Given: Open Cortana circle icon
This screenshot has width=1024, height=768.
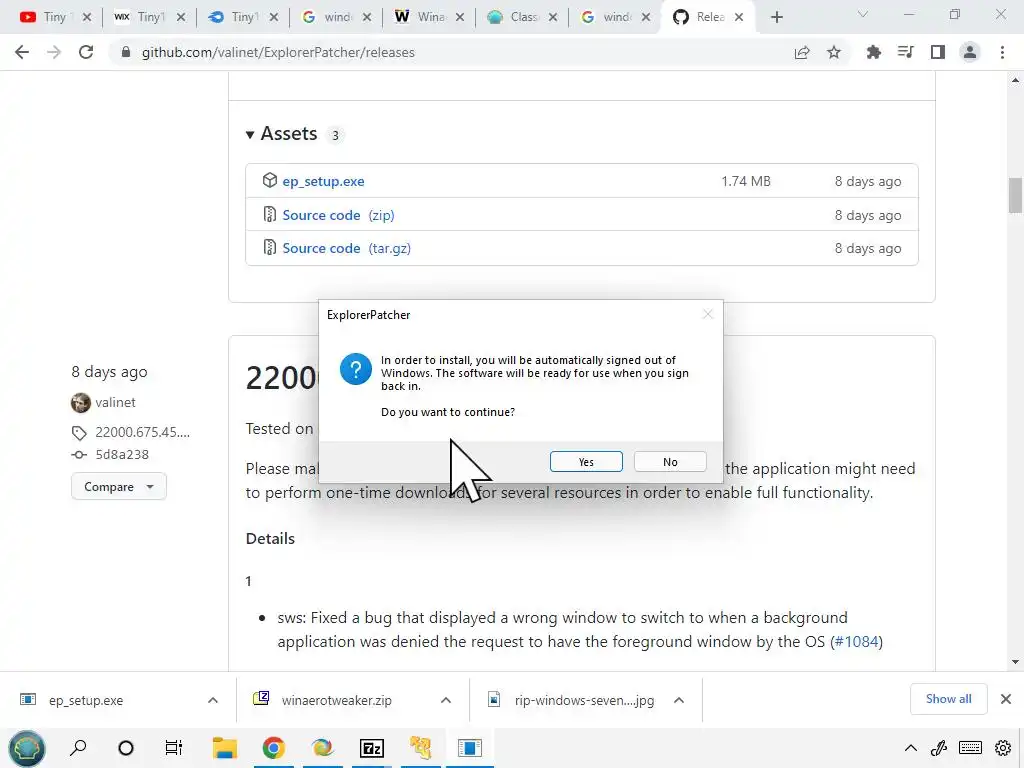Looking at the screenshot, I should tap(125, 748).
